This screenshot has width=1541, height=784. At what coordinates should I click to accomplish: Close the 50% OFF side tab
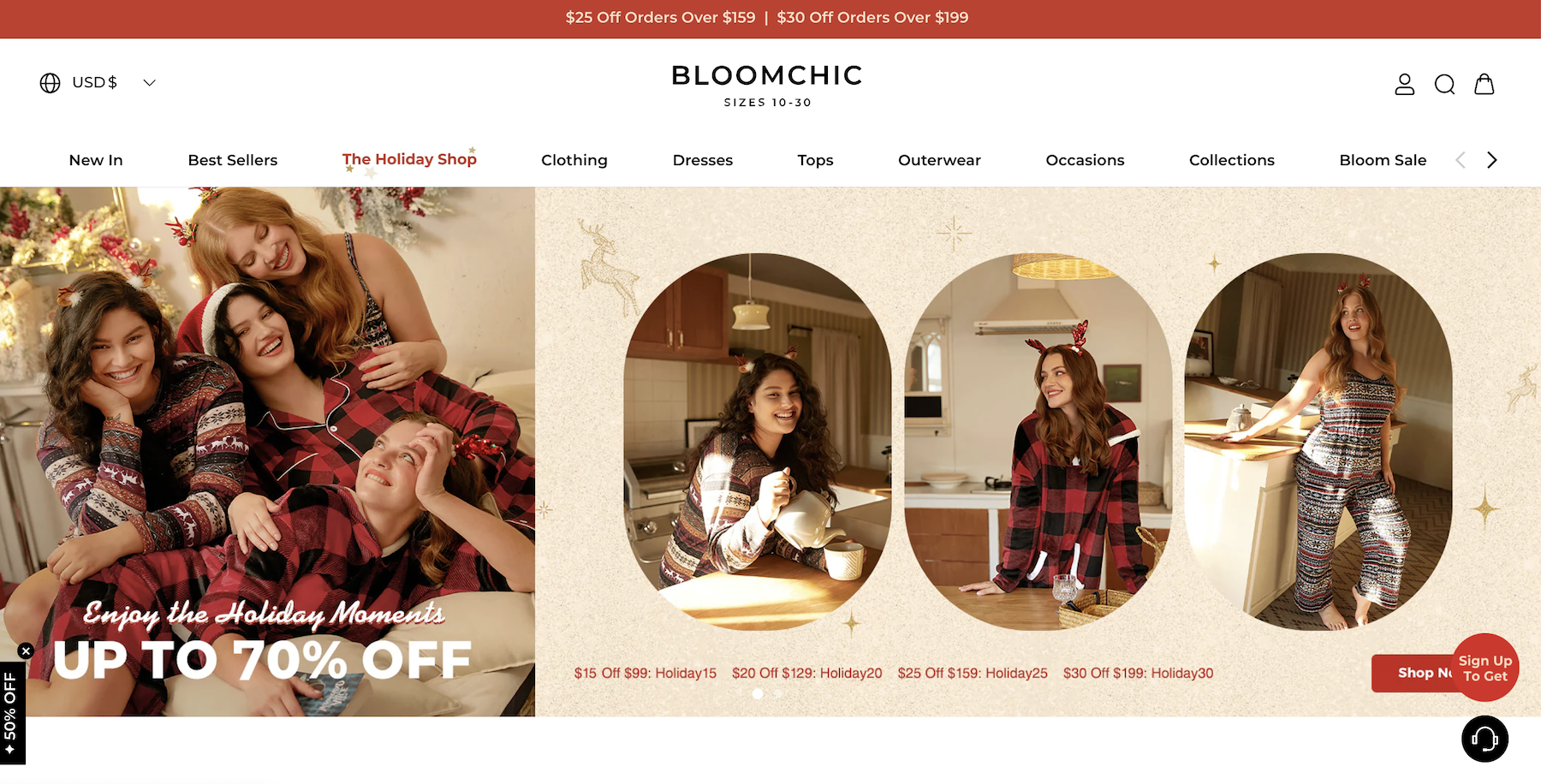26,650
